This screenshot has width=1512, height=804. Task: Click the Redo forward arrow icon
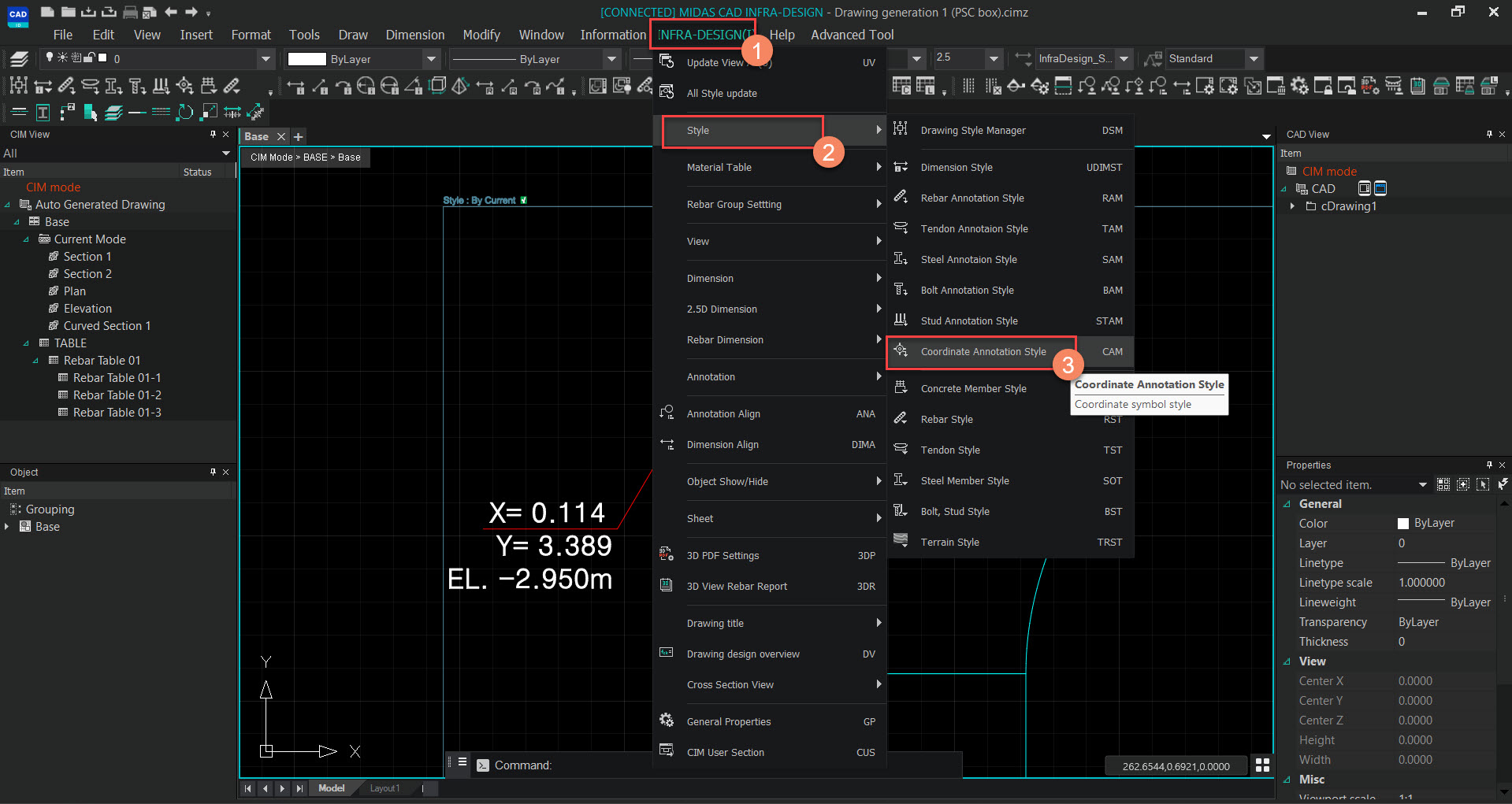(x=191, y=12)
